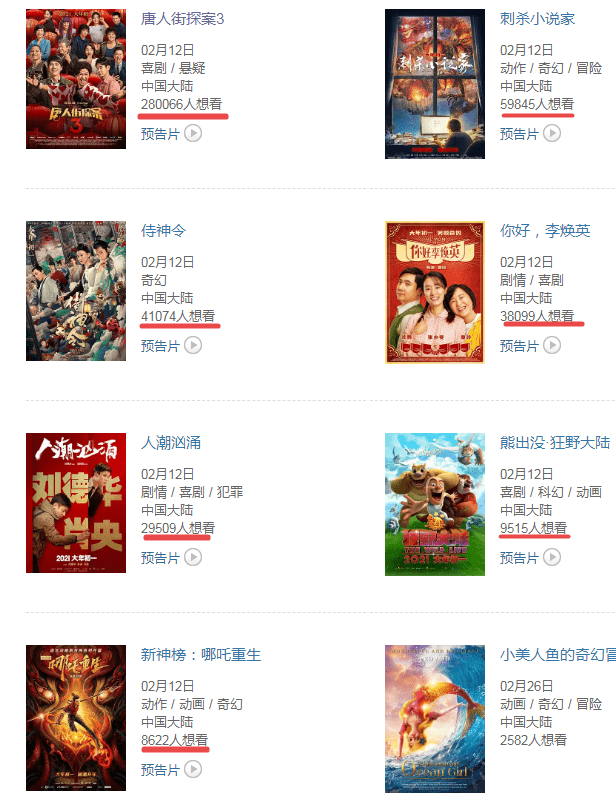The image size is (616, 809).
Task: Play trailer icon for 人潮汹涌
Action: coord(193,557)
